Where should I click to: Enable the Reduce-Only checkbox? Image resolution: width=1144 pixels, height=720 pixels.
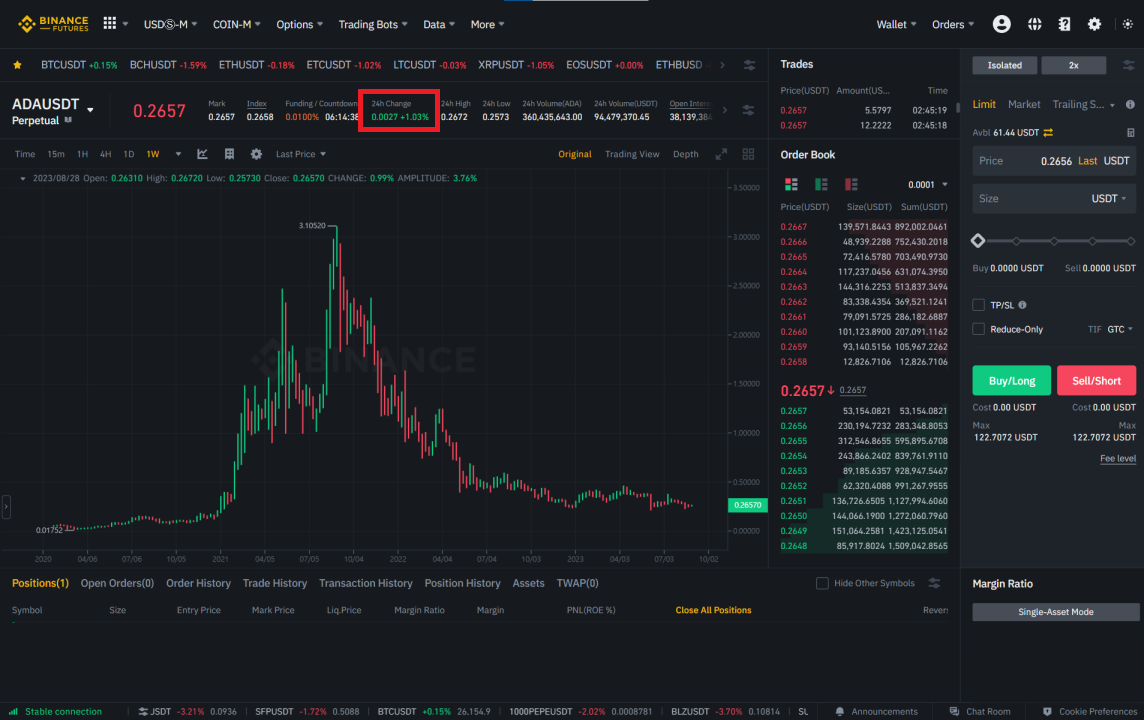[978, 329]
